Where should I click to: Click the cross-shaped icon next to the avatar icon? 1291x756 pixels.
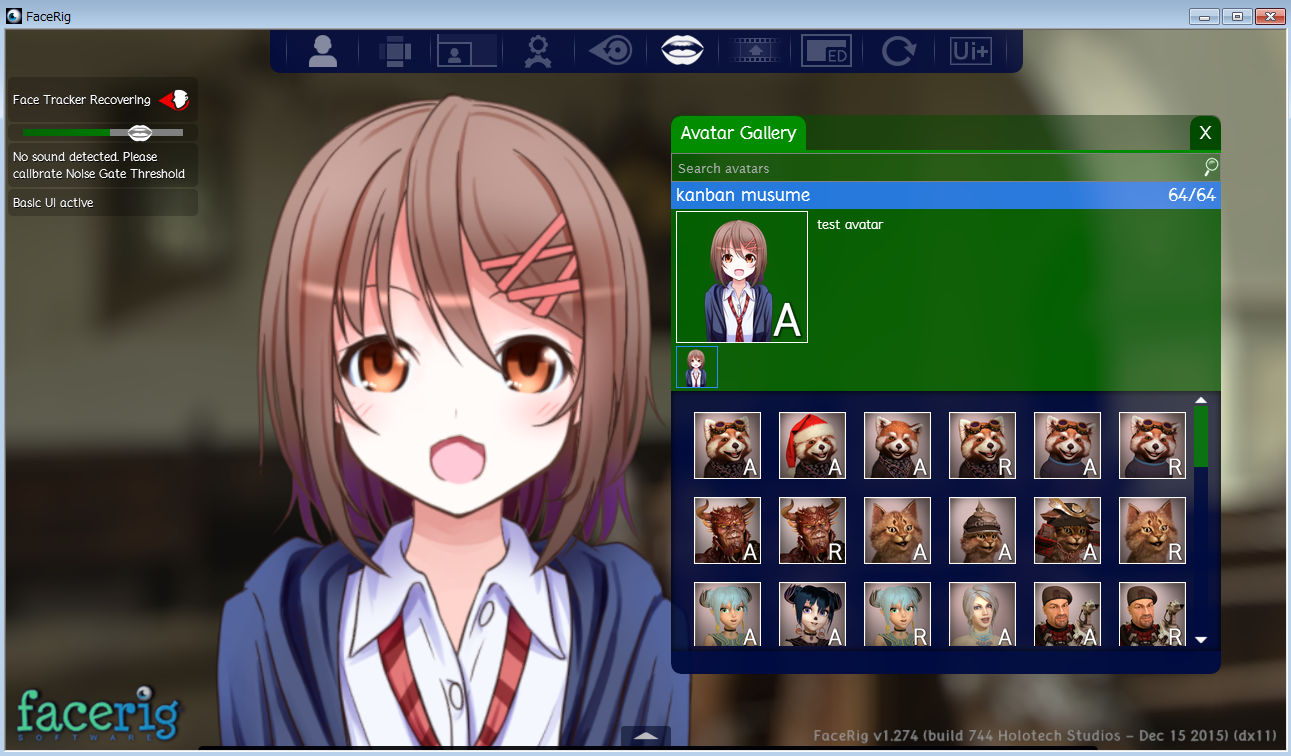pyautogui.click(x=395, y=50)
